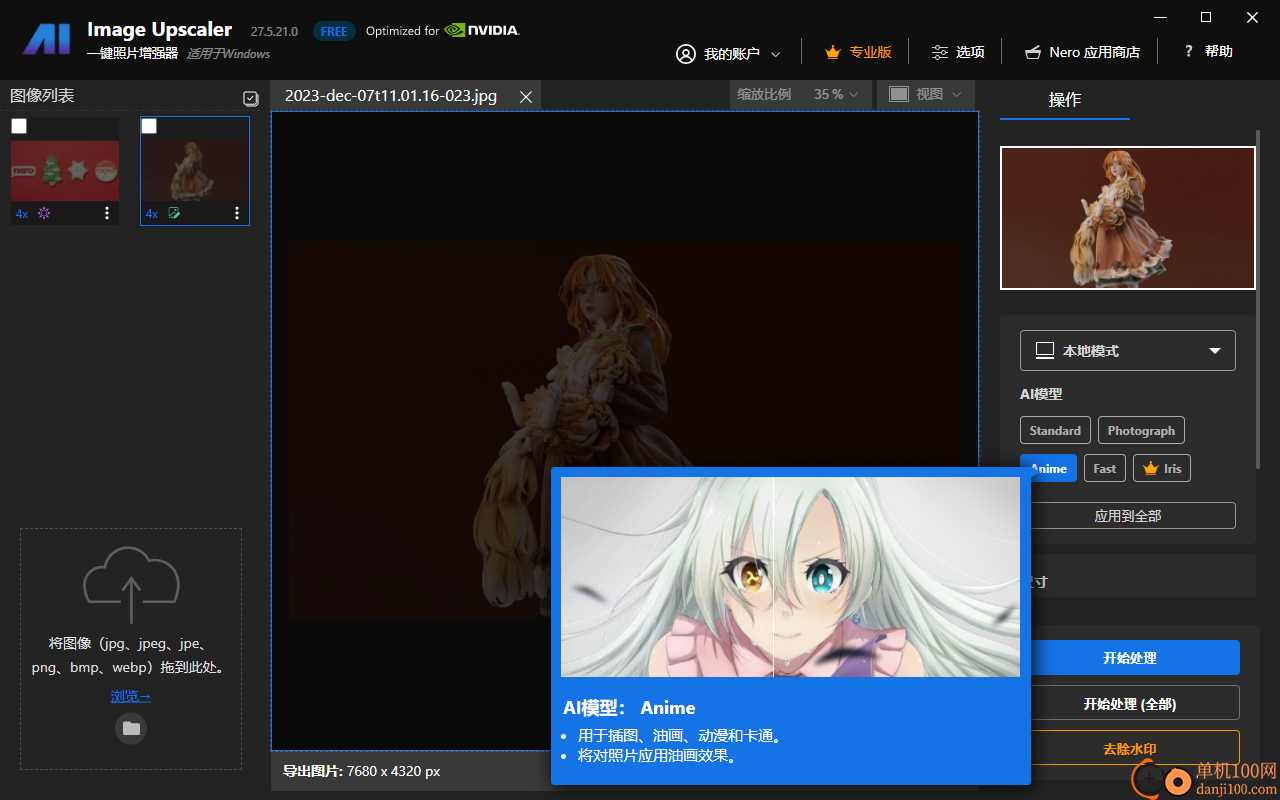This screenshot has width=1280, height=800.
Task: Click the 应用到全部 button
Action: (1128, 516)
